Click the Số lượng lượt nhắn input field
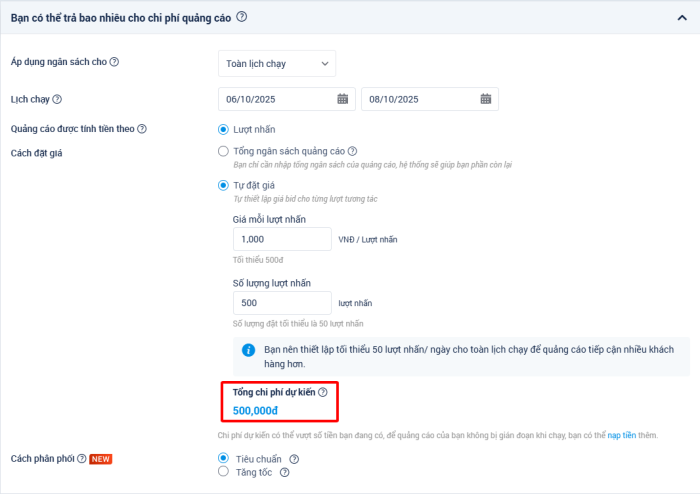The image size is (700, 494). point(281,303)
